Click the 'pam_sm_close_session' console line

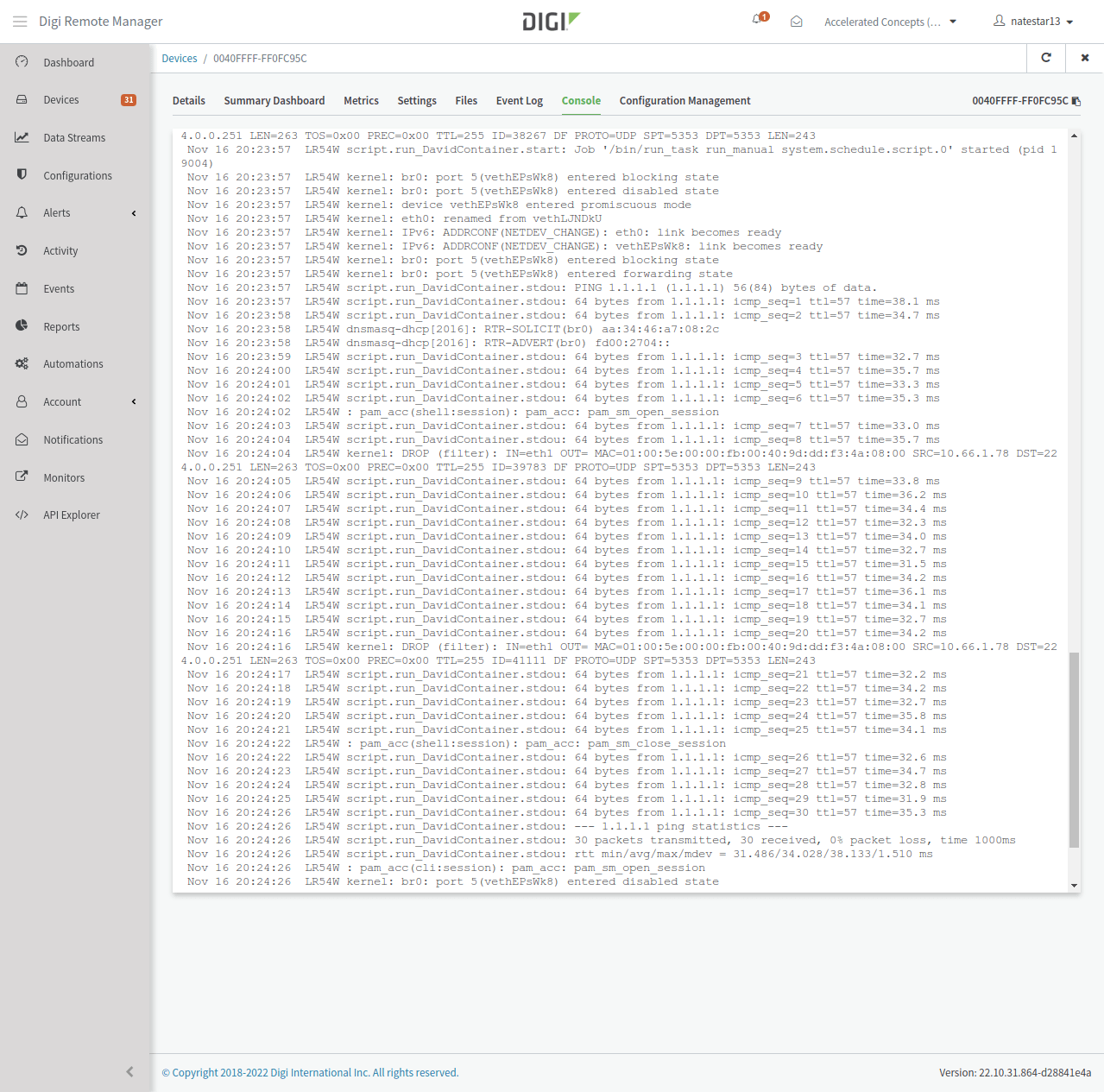tap(457, 743)
